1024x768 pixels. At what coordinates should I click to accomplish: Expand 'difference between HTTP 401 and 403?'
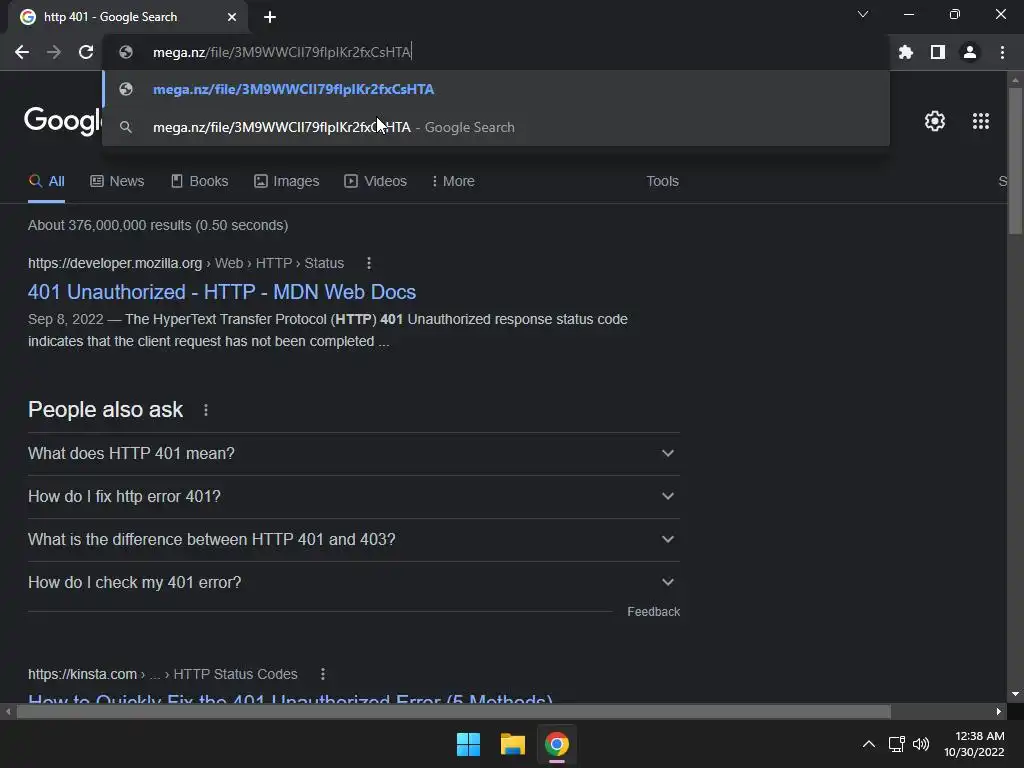(x=354, y=539)
